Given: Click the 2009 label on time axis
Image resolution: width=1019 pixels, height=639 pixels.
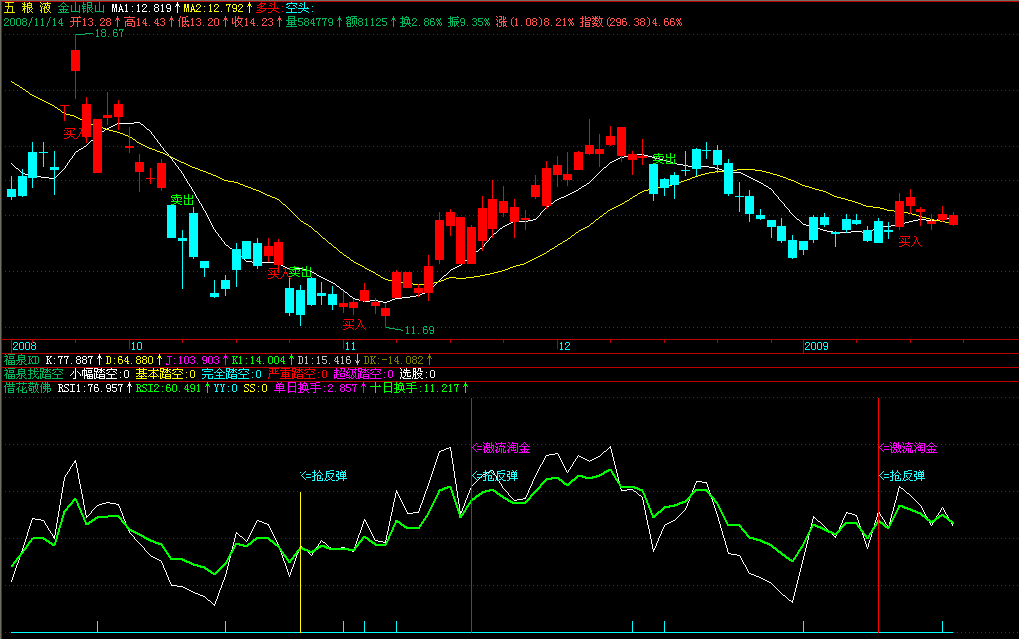Looking at the screenshot, I should coord(816,346).
